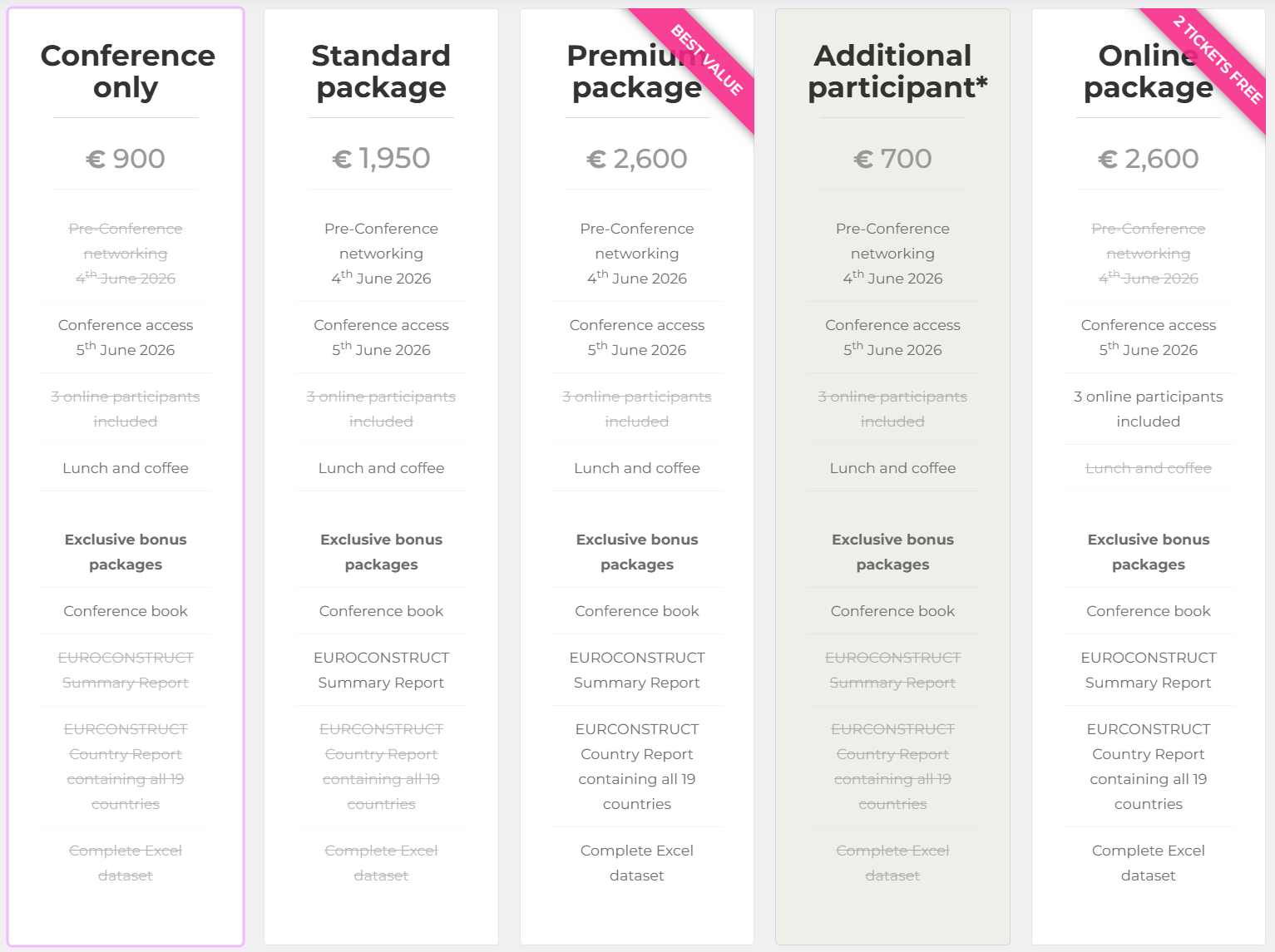Click the € 1,950 price
The height and width of the screenshot is (952, 1275).
pyautogui.click(x=381, y=159)
